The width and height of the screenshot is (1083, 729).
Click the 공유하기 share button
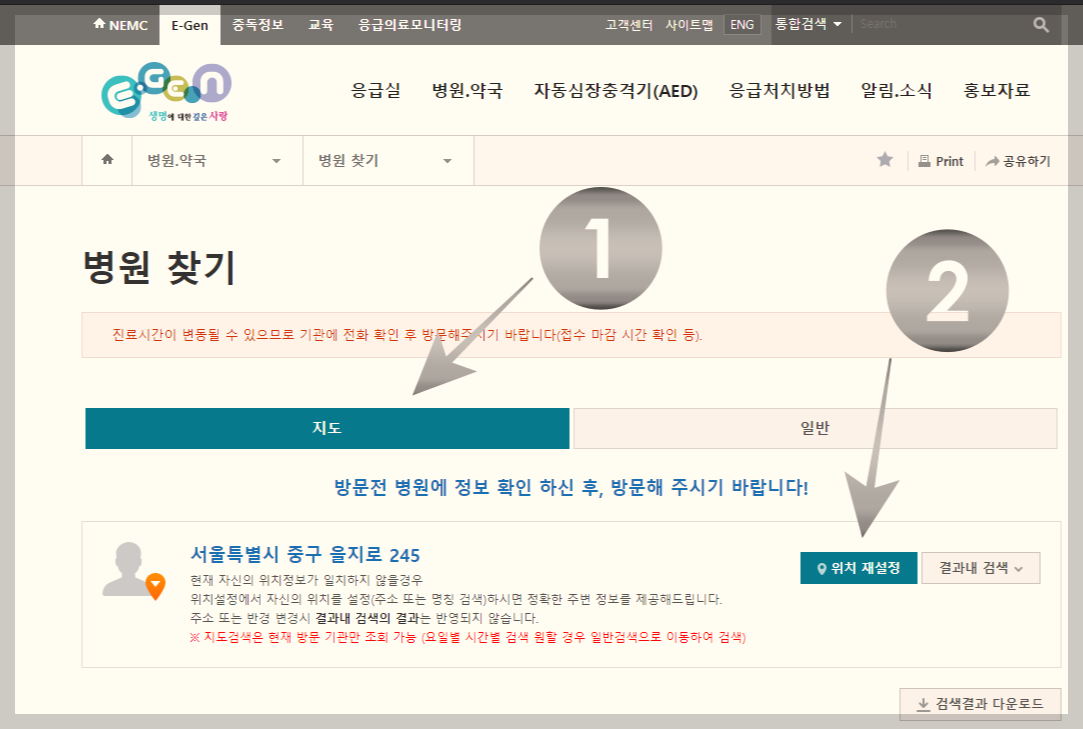coord(1017,161)
